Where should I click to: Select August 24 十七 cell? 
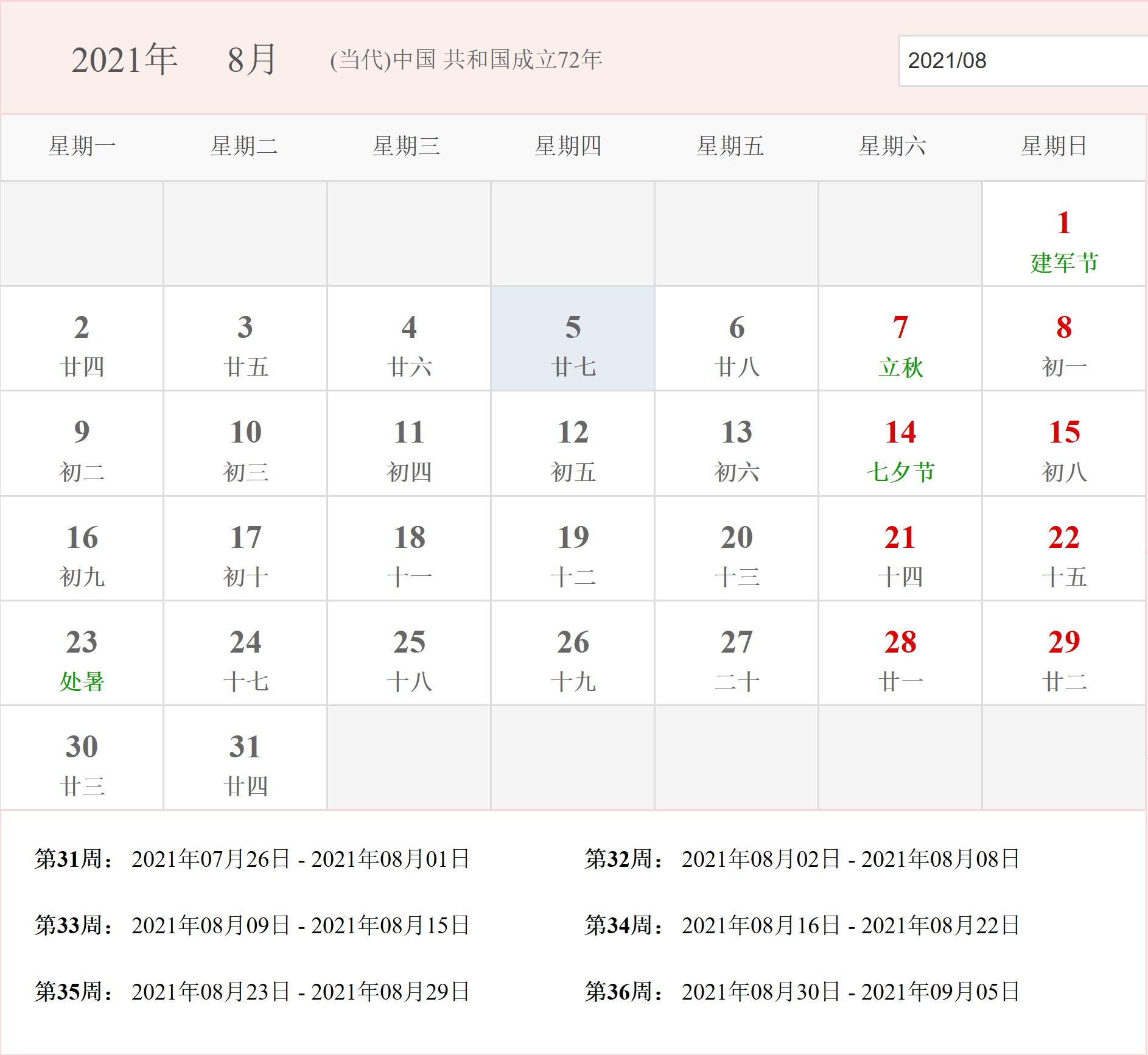pyautogui.click(x=245, y=653)
